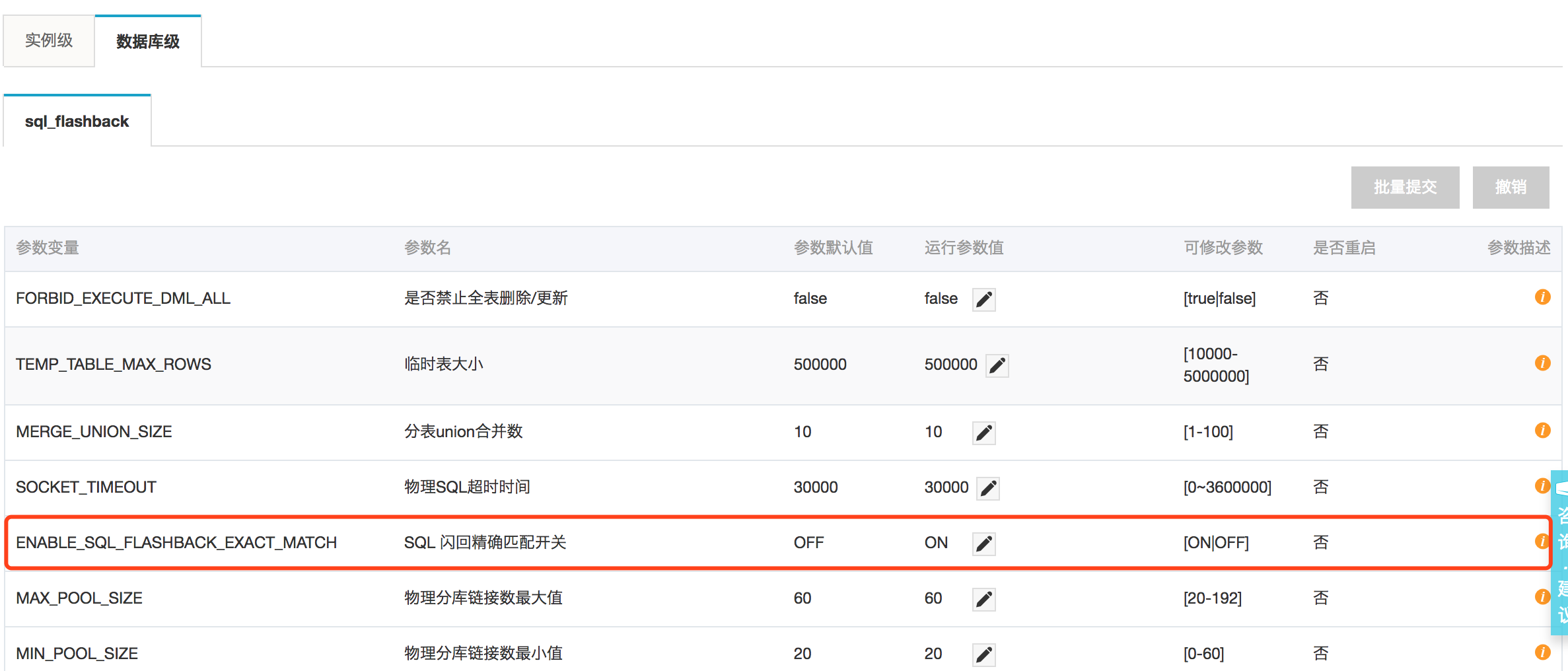The width and height of the screenshot is (1568, 671).
Task: Edit the MAX_POOL_SIZE running value
Action: pyautogui.click(x=983, y=599)
